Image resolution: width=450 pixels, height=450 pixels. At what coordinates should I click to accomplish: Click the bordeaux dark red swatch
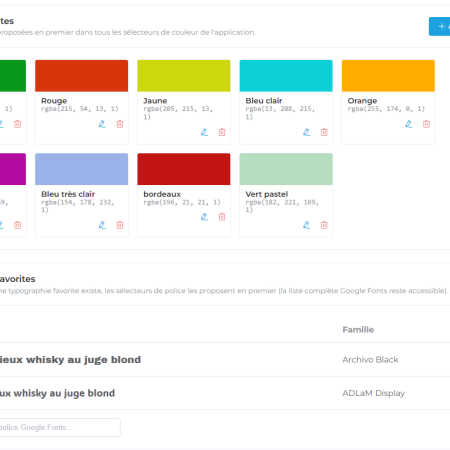click(184, 169)
